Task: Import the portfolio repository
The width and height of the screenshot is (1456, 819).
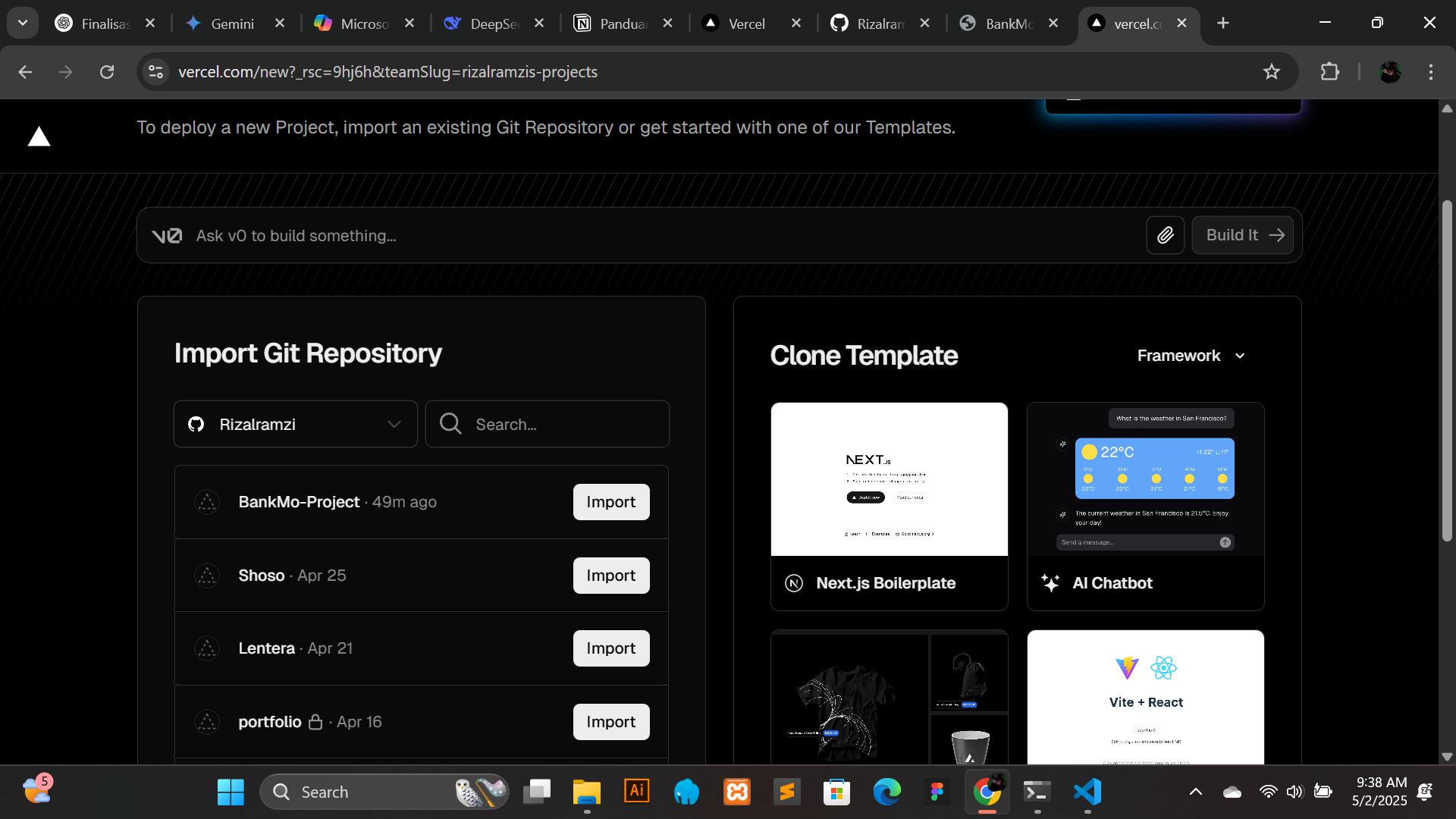Action: tap(611, 722)
